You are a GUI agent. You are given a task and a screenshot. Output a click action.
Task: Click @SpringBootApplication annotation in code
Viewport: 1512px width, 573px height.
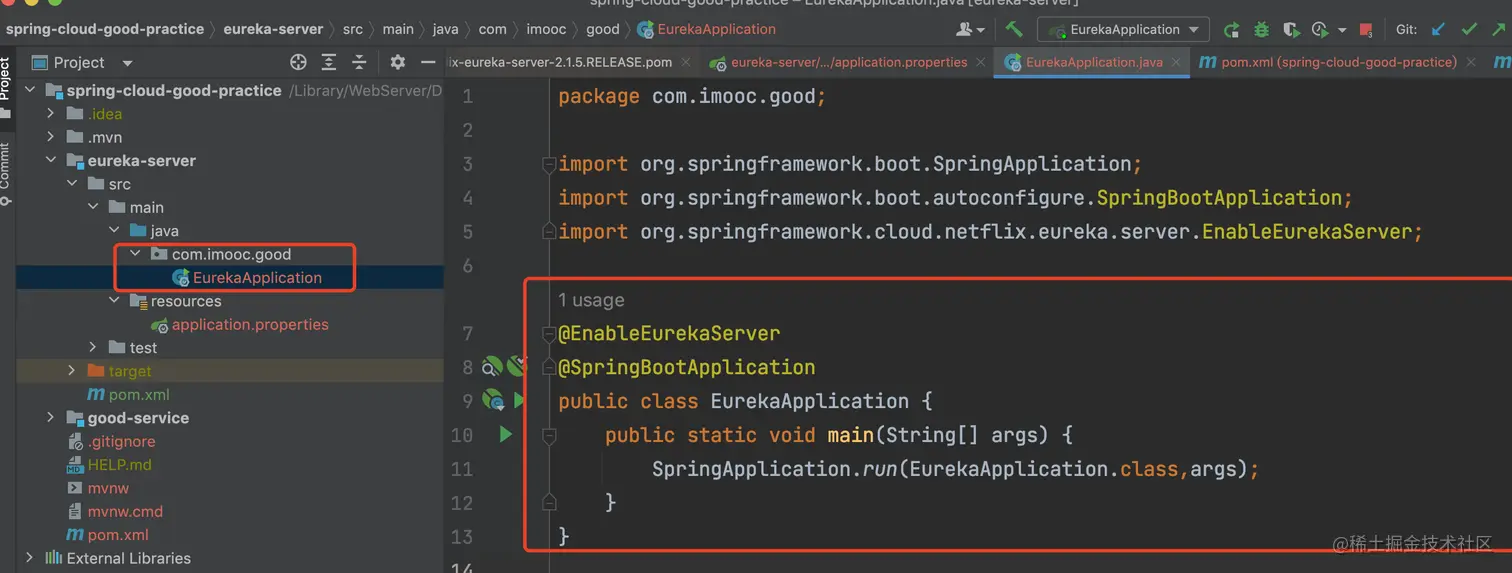tap(687, 367)
